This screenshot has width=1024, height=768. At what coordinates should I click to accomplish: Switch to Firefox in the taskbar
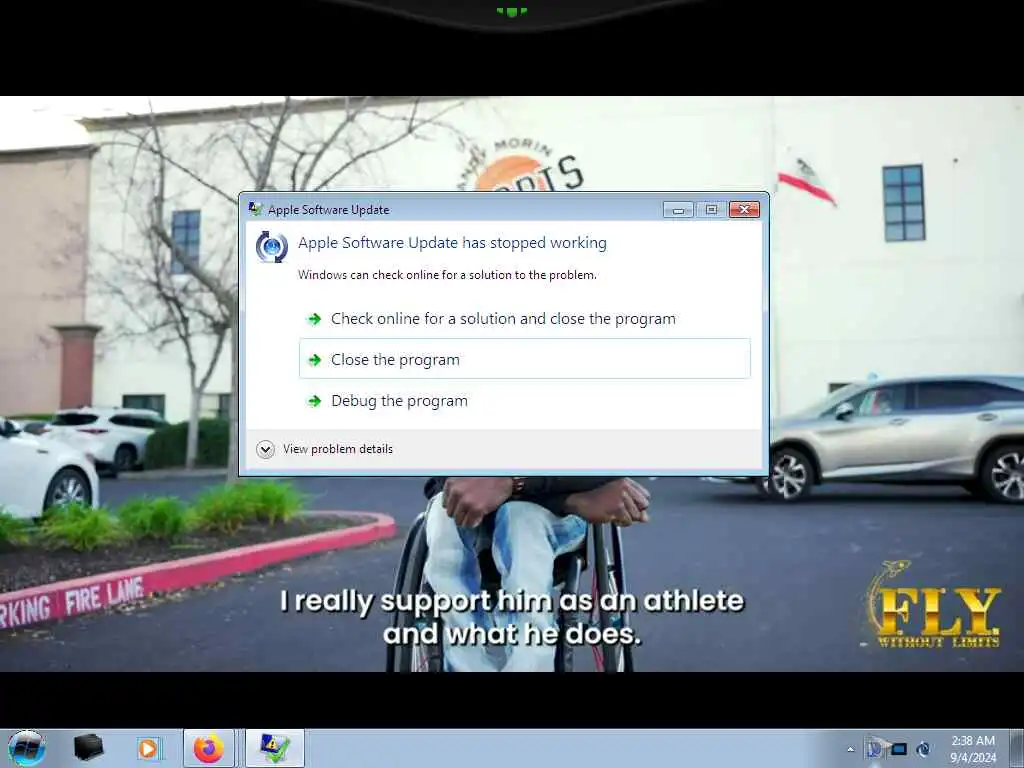tap(208, 748)
